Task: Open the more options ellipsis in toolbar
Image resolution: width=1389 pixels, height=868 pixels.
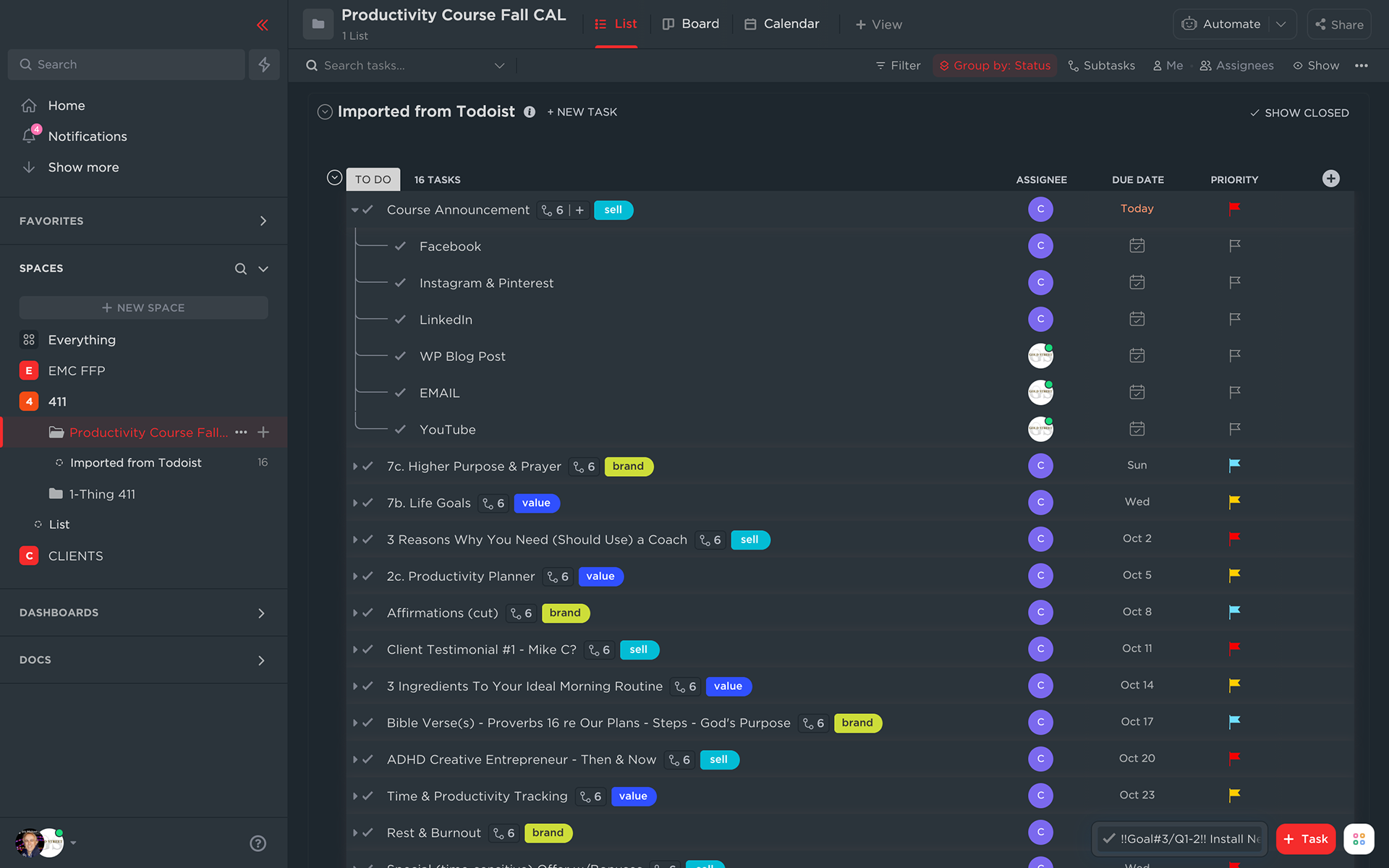Action: (1362, 65)
